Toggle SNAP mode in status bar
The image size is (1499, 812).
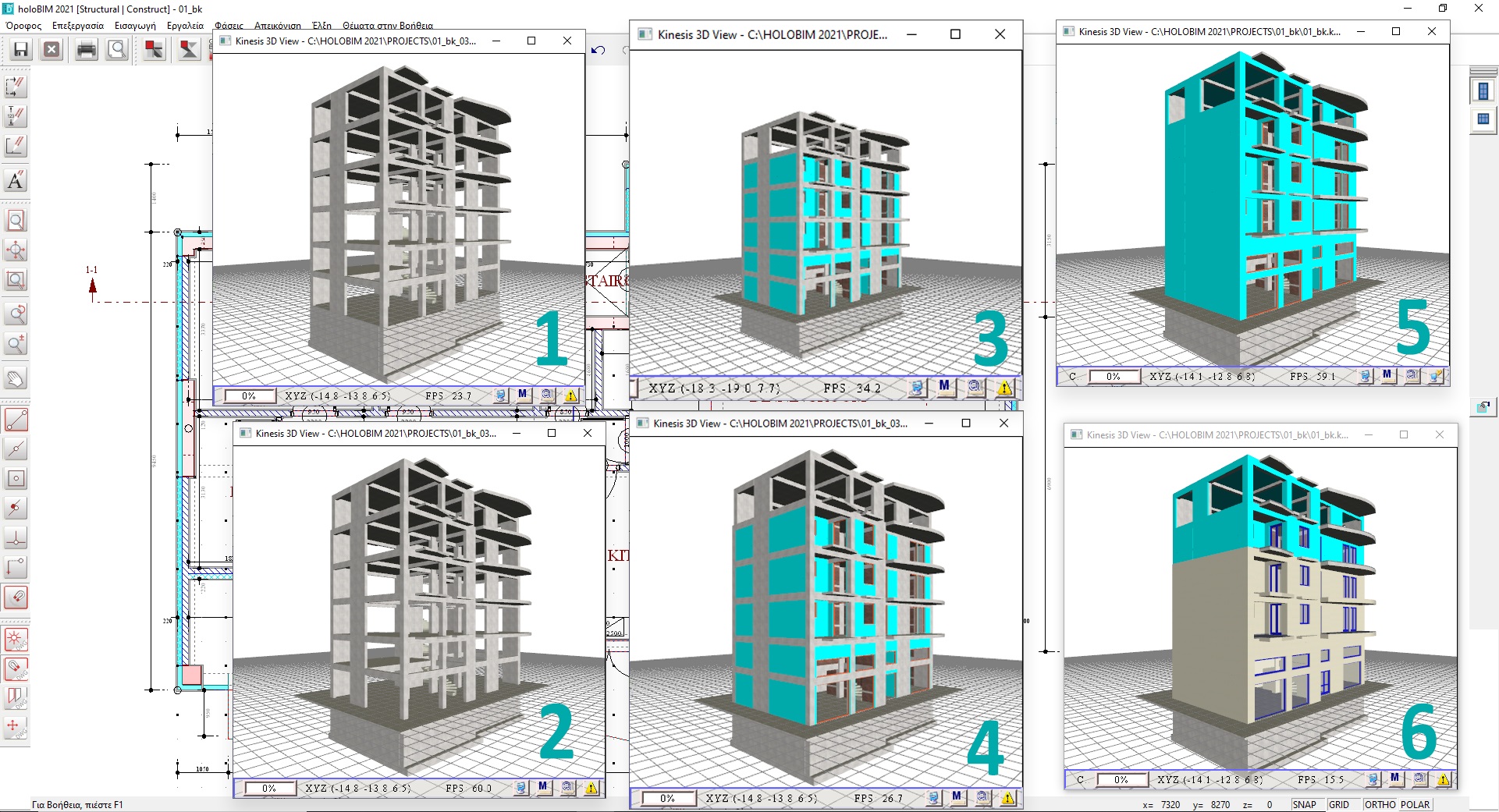coord(1304,804)
